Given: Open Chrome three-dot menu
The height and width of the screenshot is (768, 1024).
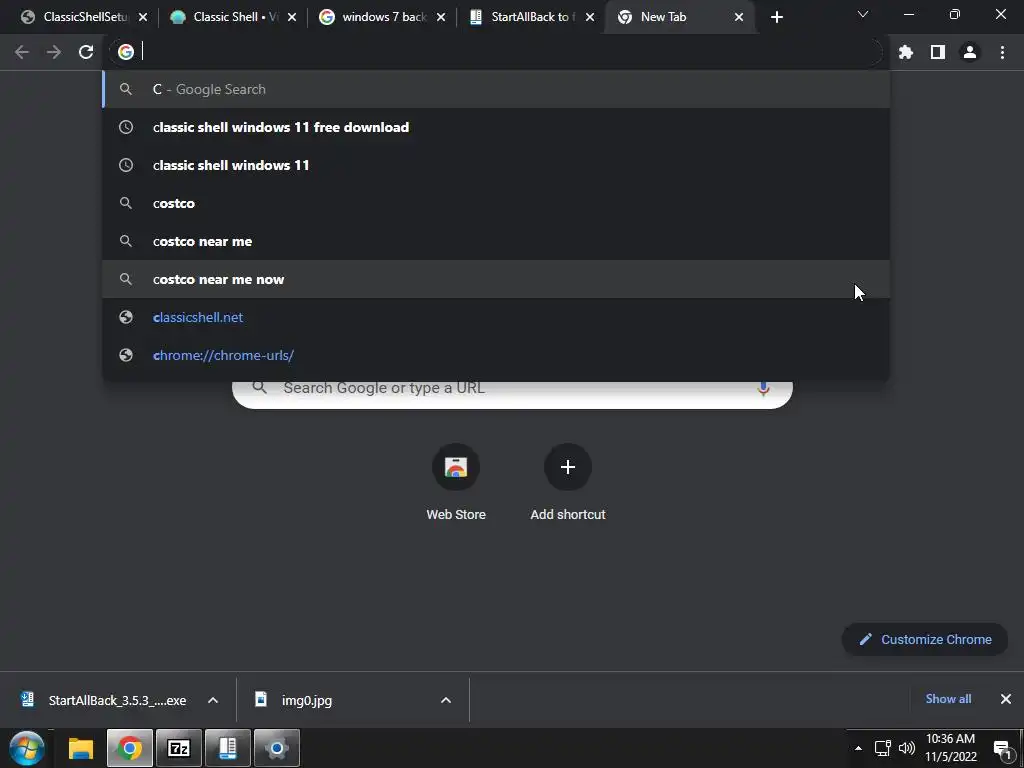Looking at the screenshot, I should pyautogui.click(x=1002, y=52).
